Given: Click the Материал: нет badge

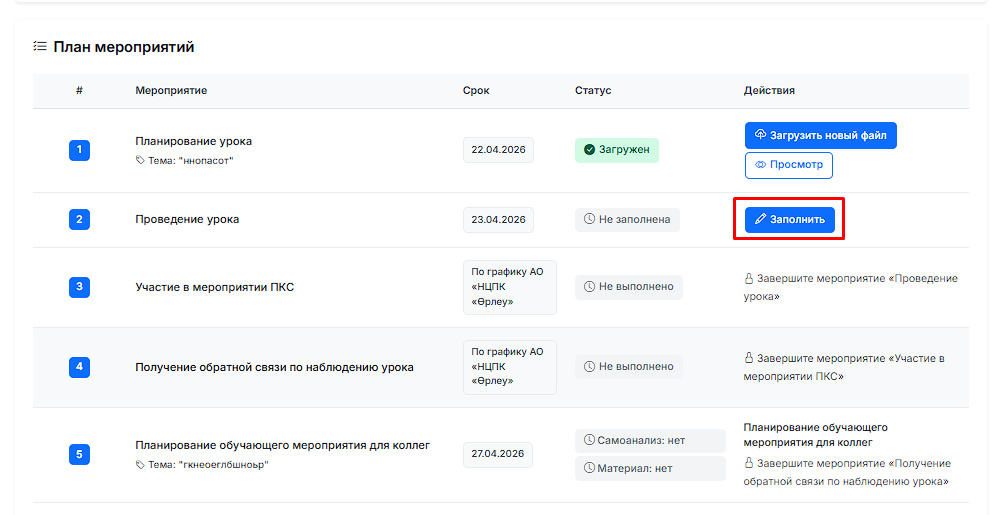Looking at the screenshot, I should pos(650,468).
